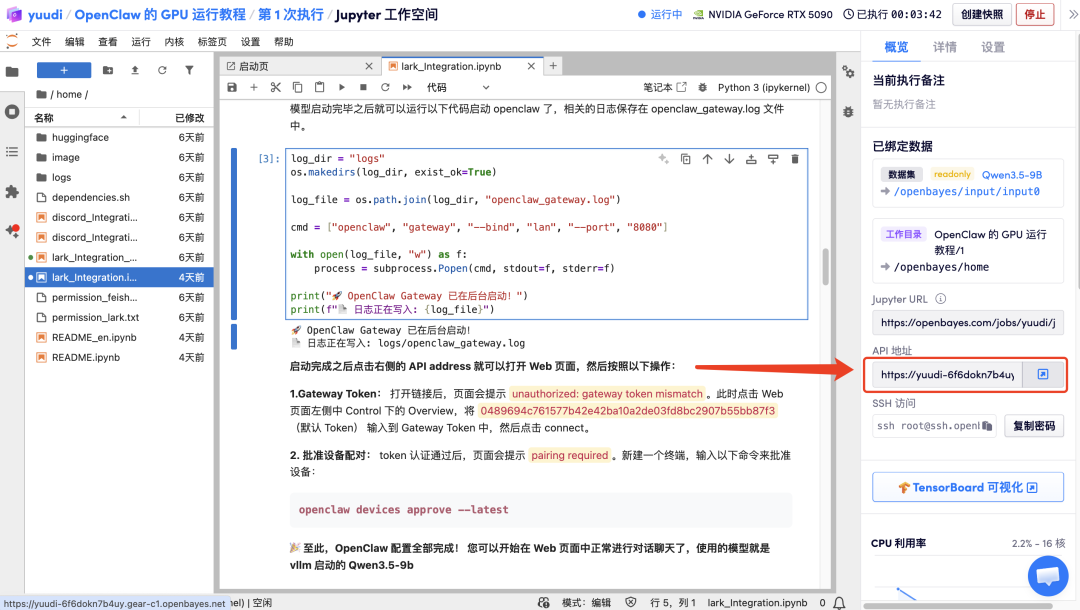Viewport: 1080px width, 610px height.
Task: Open the API 地址 external link icon
Action: (1043, 375)
